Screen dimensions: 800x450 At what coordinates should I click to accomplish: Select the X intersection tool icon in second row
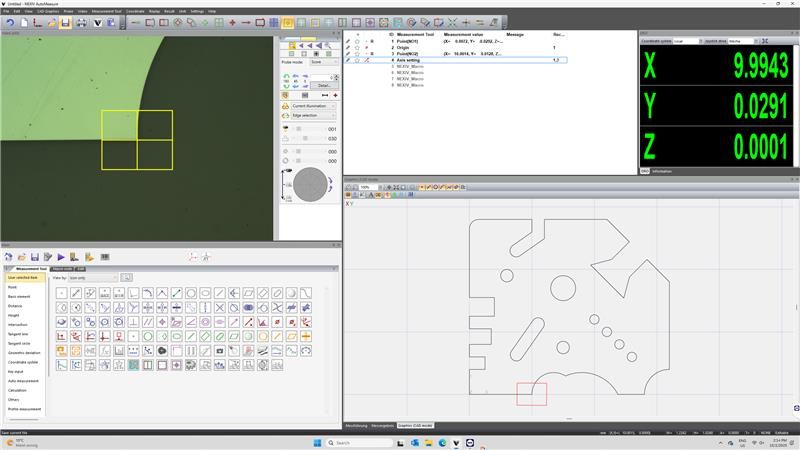click(219, 308)
